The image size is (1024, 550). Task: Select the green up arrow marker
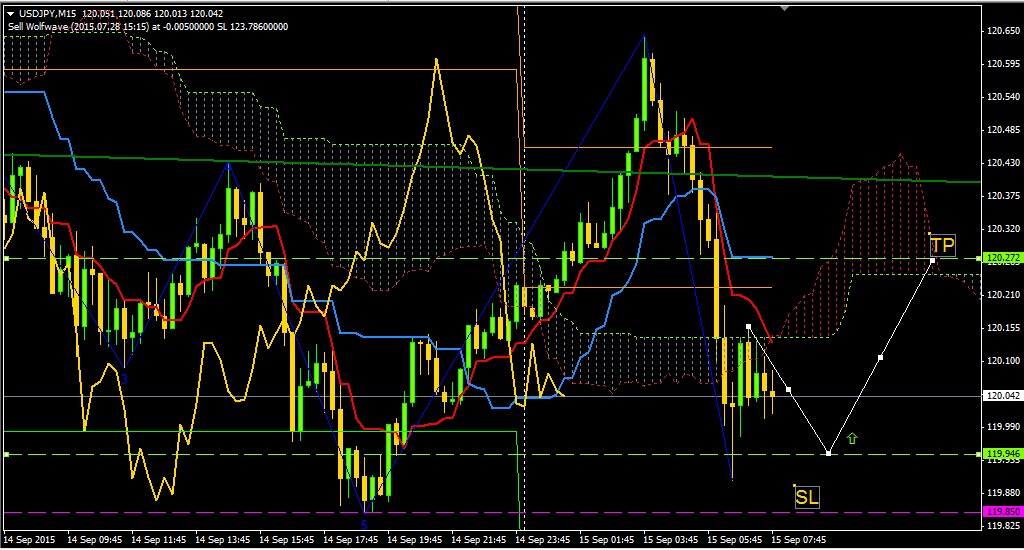pos(852,438)
